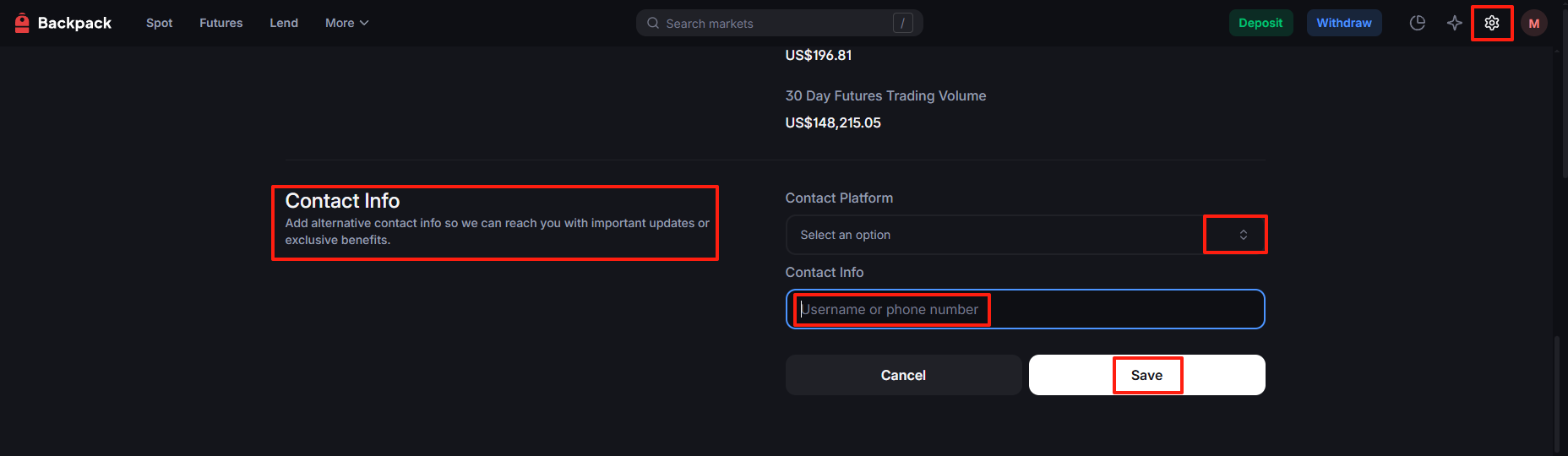
Task: Open the M profile avatar
Action: [1534, 23]
